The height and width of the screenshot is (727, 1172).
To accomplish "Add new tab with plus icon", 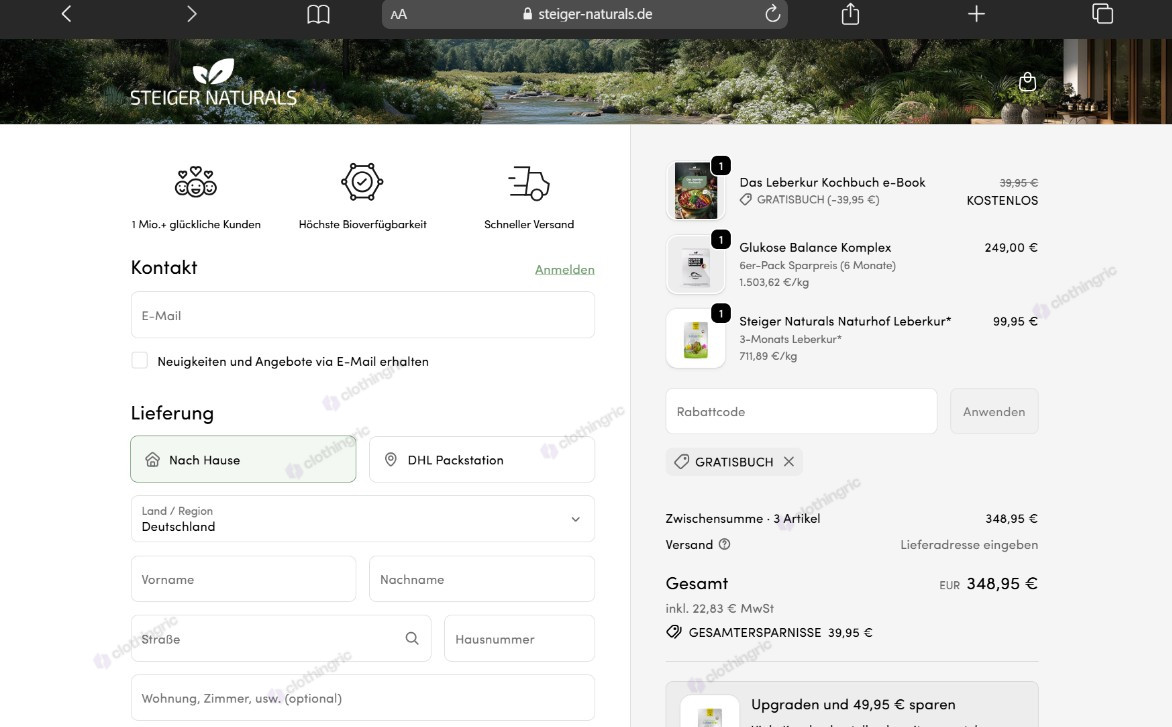I will [976, 13].
